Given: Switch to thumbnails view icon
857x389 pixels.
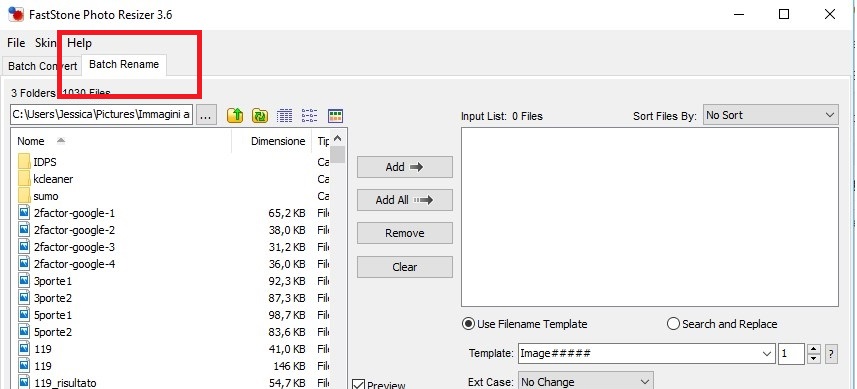Looking at the screenshot, I should (x=335, y=115).
